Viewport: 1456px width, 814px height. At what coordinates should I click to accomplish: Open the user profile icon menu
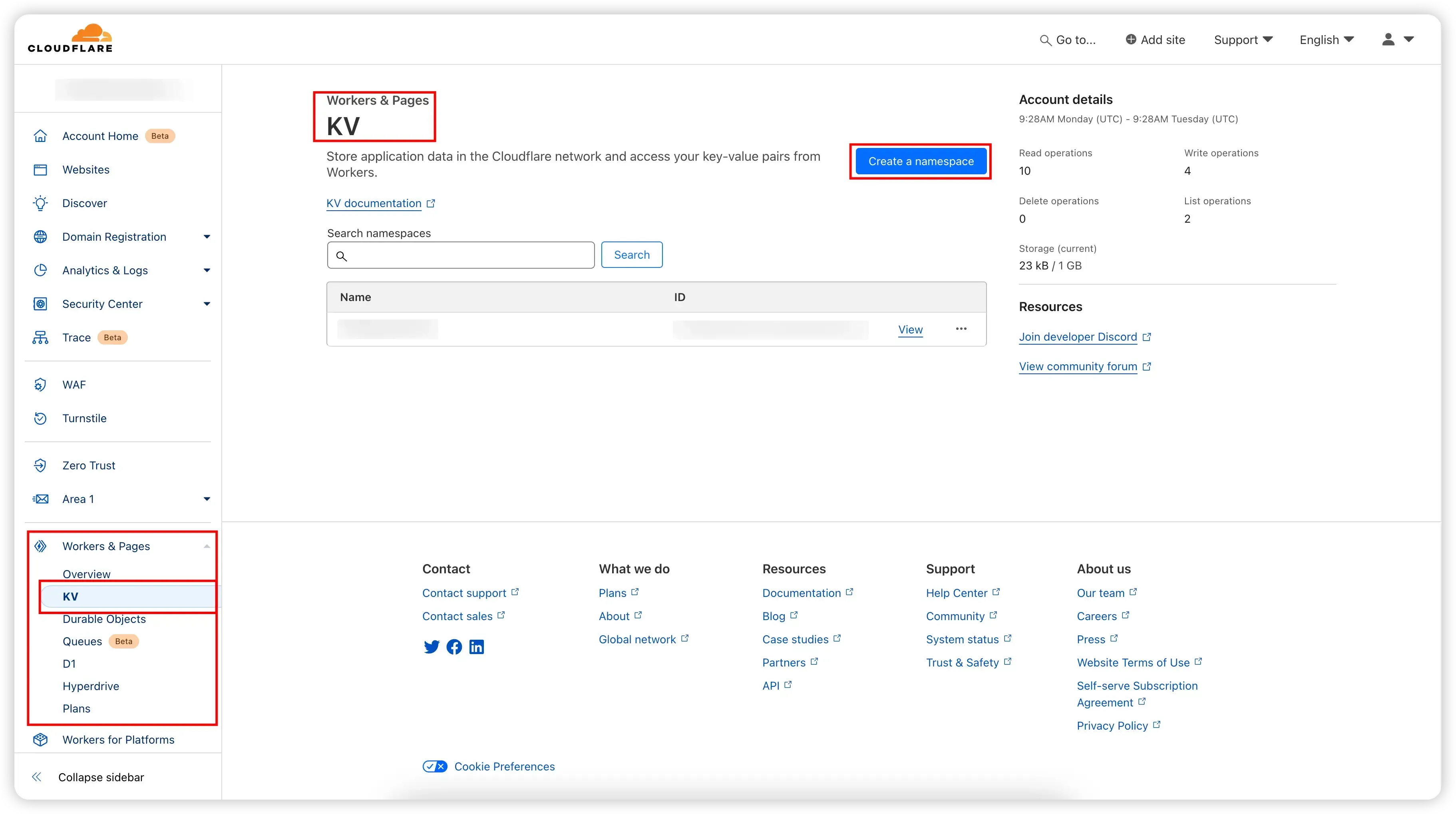coord(1389,39)
